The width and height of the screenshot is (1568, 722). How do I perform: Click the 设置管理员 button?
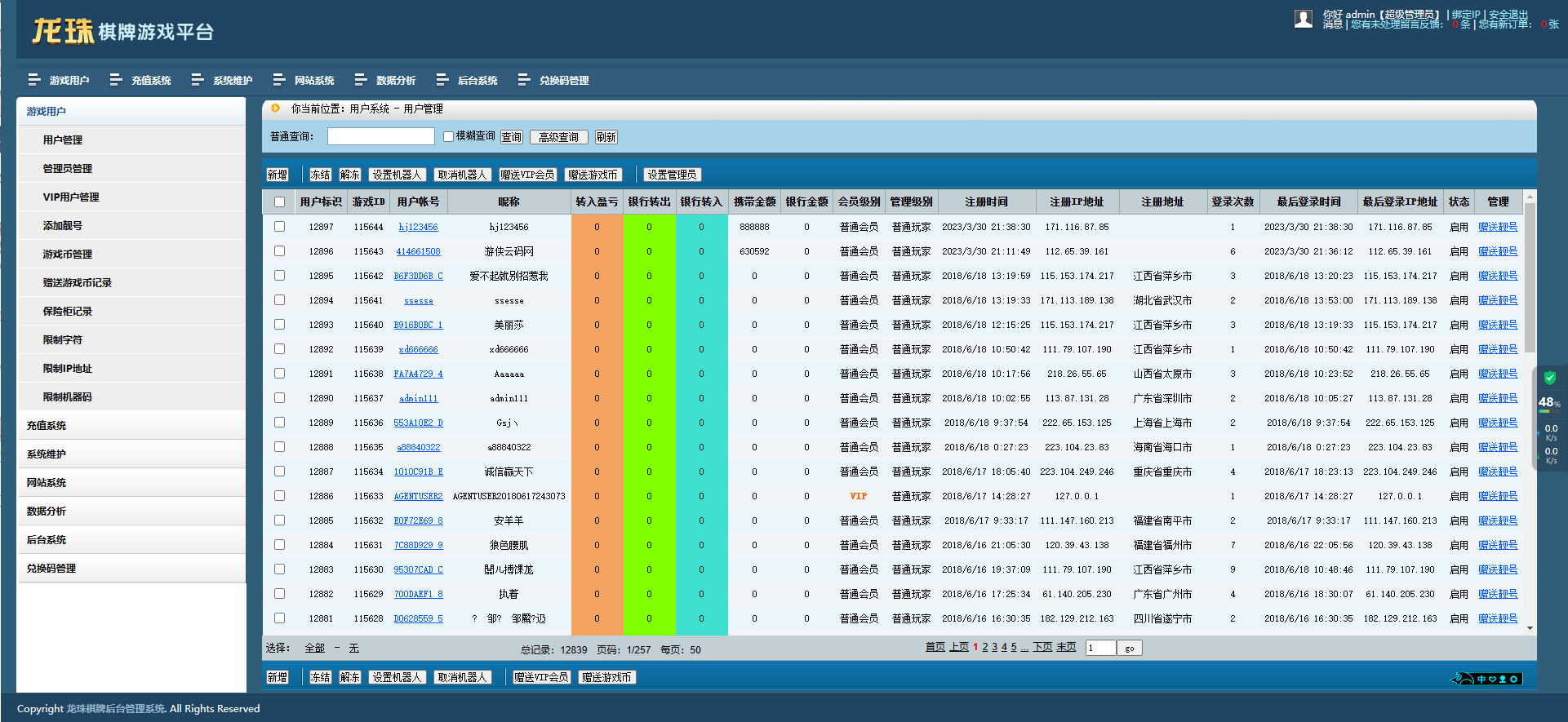tap(673, 175)
